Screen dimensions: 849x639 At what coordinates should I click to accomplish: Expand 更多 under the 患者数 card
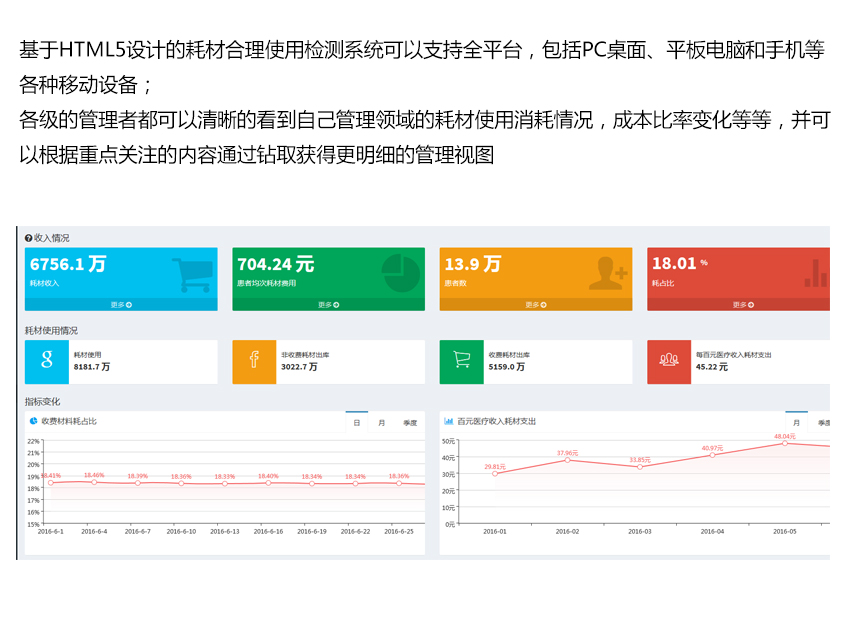pyautogui.click(x=536, y=304)
